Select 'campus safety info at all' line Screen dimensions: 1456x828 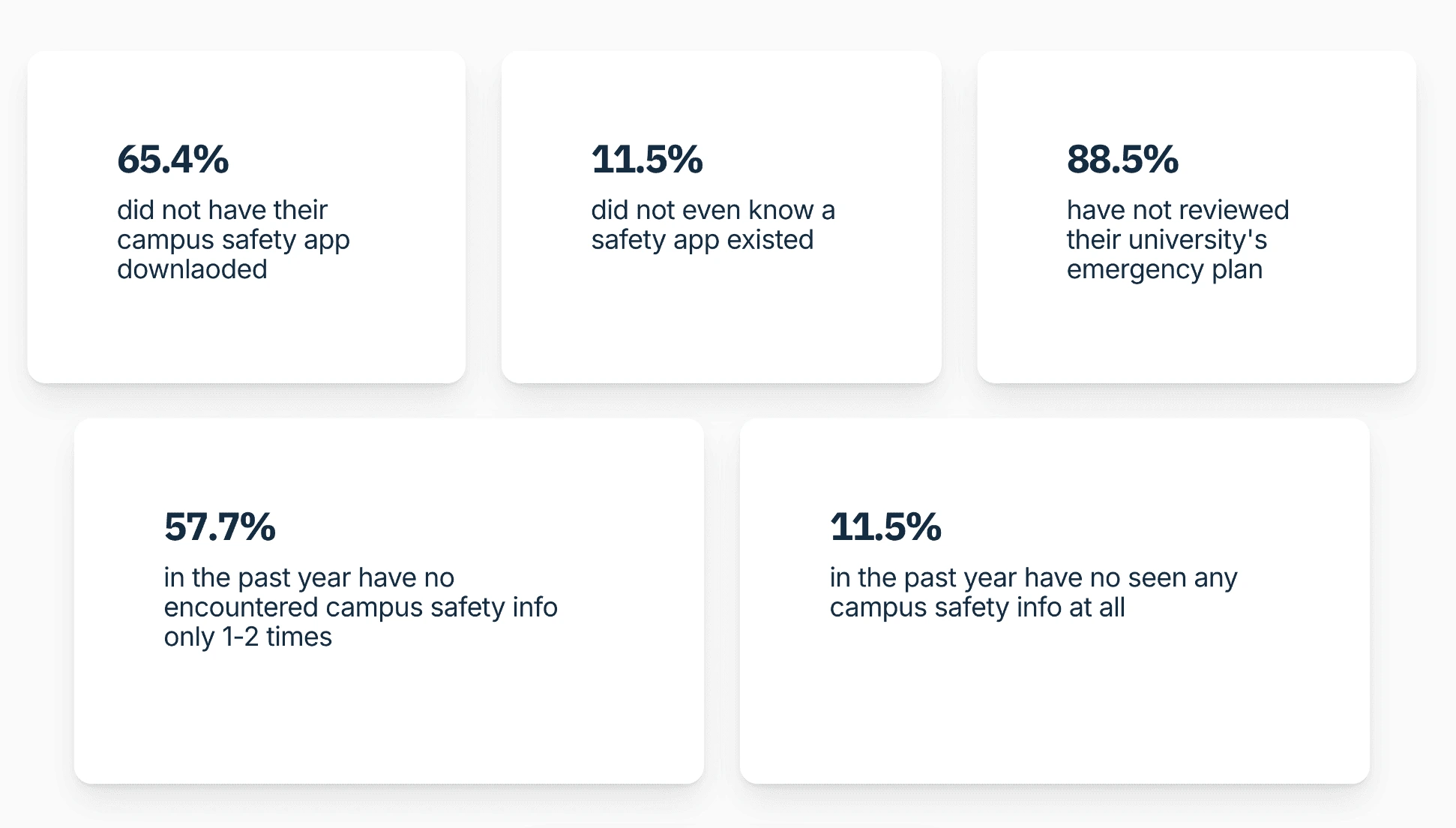pyautogui.click(x=977, y=607)
